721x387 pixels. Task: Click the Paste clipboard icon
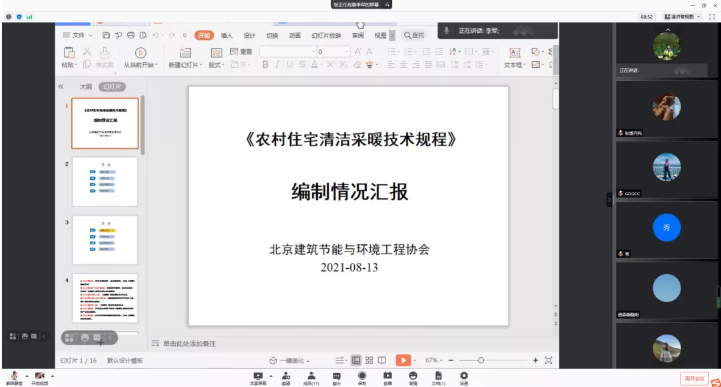tap(69, 52)
